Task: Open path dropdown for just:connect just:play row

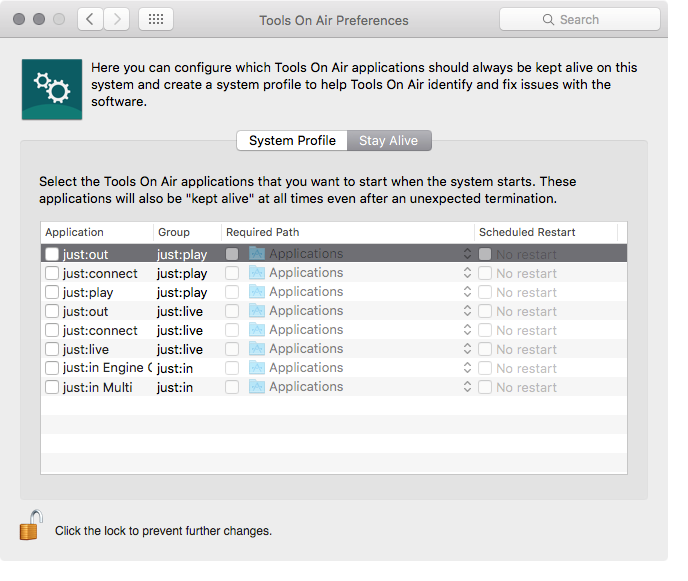Action: pyautogui.click(x=467, y=273)
